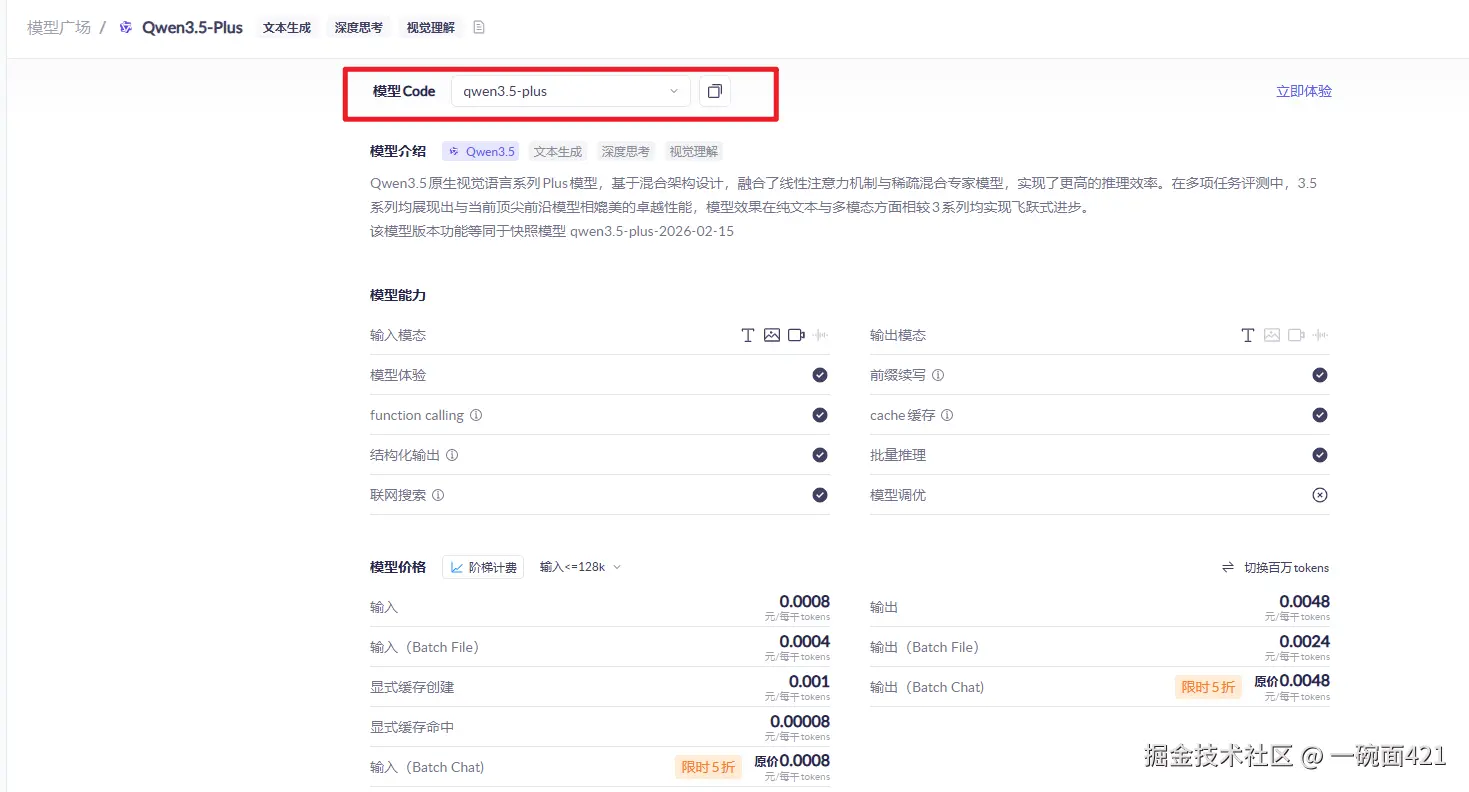Click the document icon beside 视觉理解 header tag
Screen dimensions: 1469x792
tap(479, 28)
